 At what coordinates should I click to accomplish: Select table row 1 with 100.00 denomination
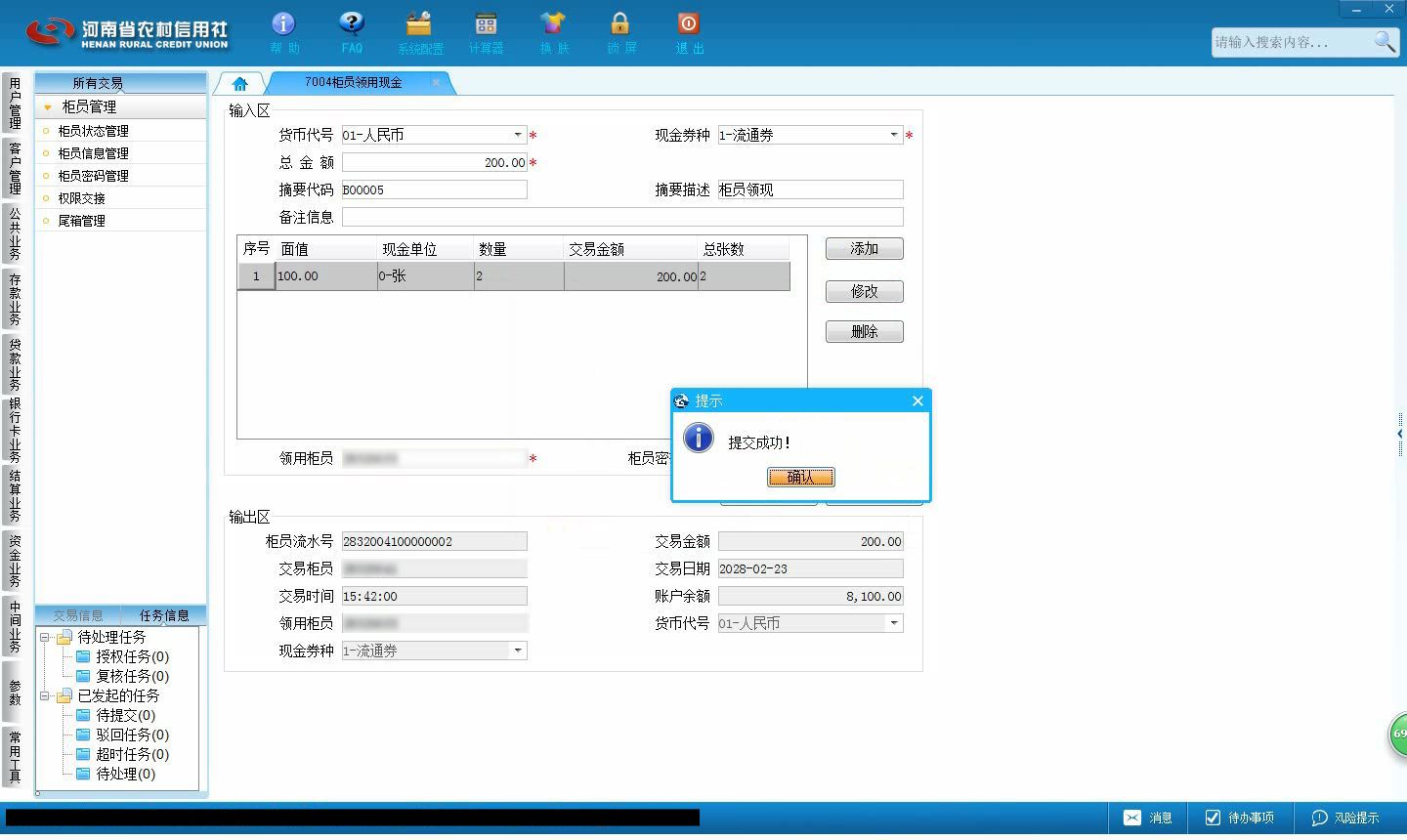point(514,276)
